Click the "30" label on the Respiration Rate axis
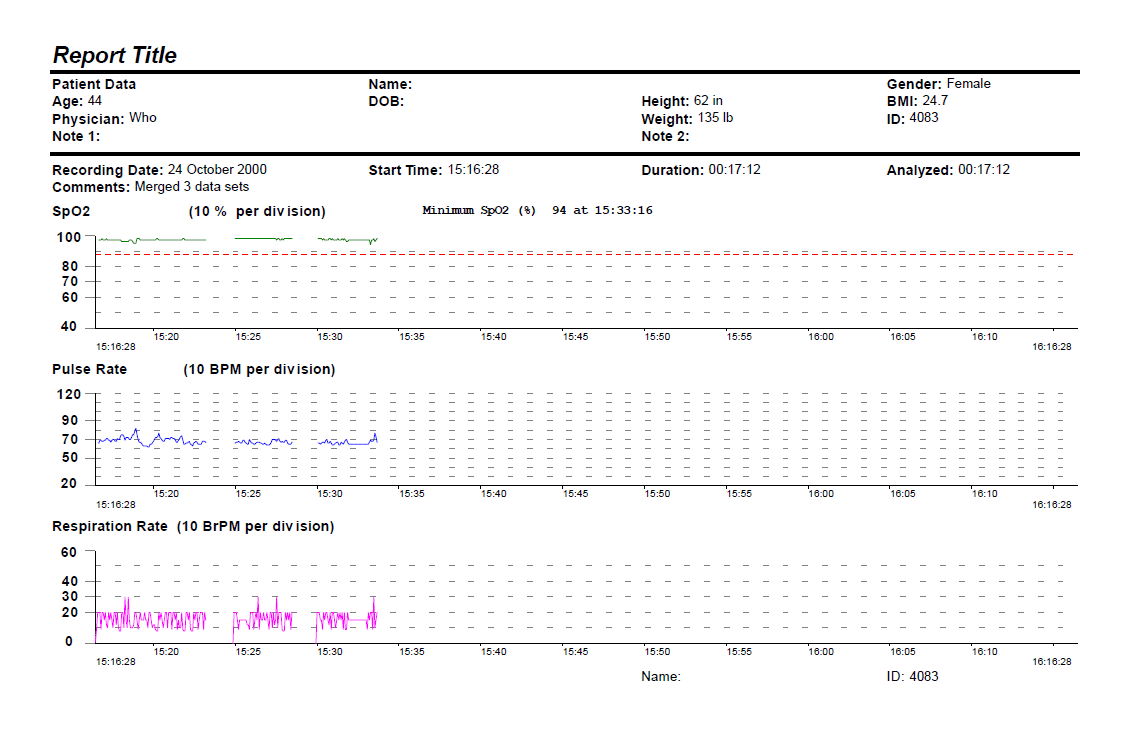 70,597
